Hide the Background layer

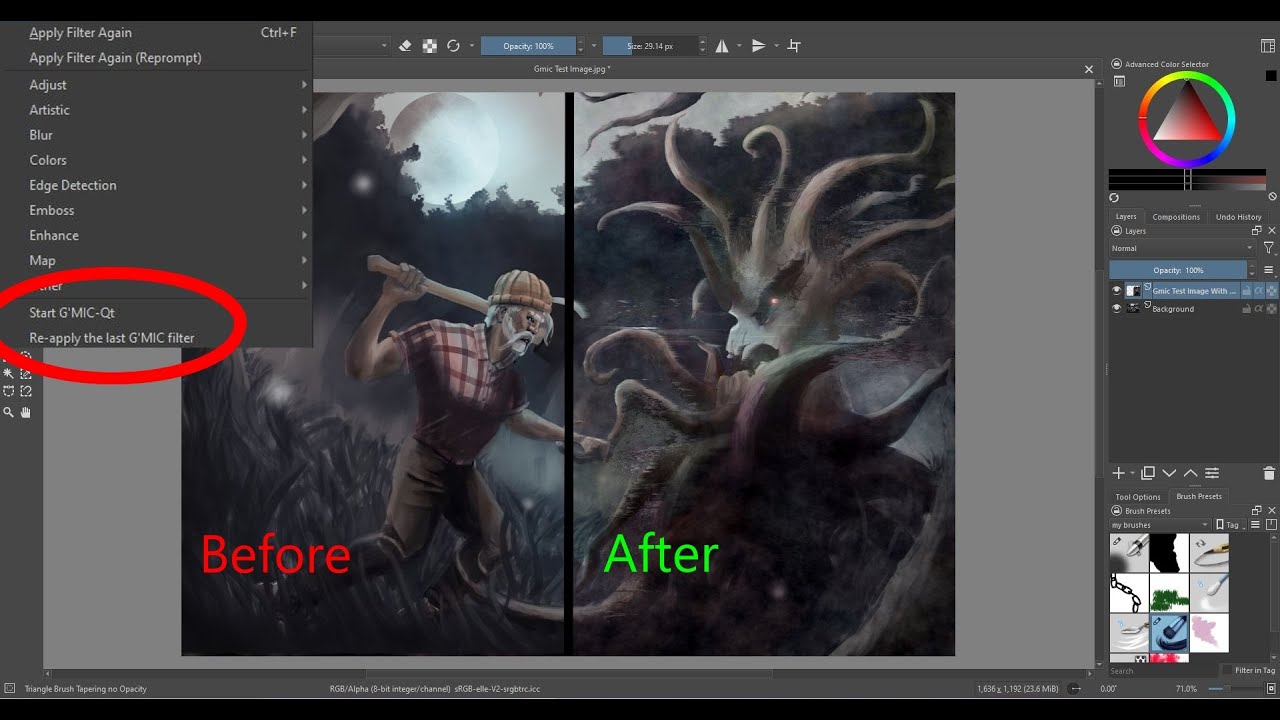(x=1117, y=309)
